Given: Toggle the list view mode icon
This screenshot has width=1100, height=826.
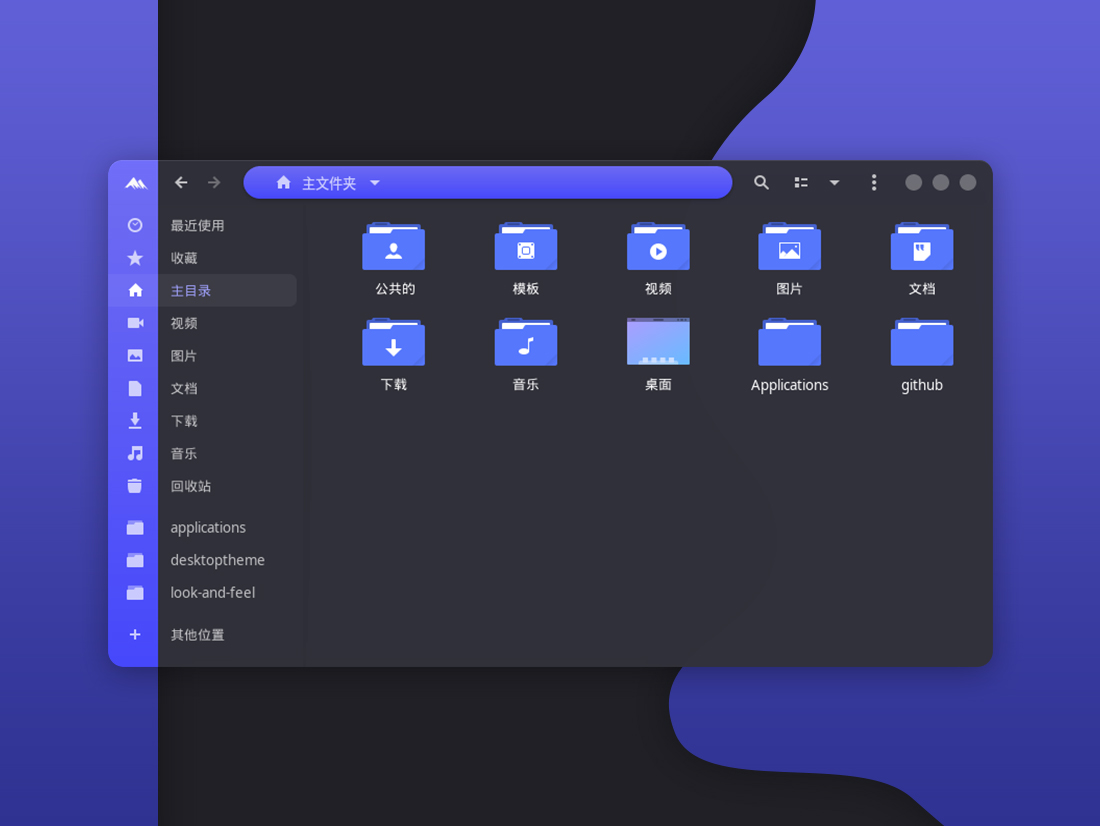Looking at the screenshot, I should pyautogui.click(x=800, y=182).
